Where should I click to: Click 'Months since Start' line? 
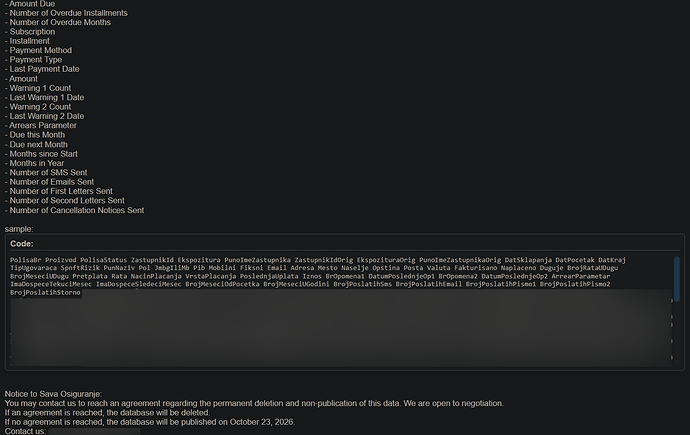point(41,154)
